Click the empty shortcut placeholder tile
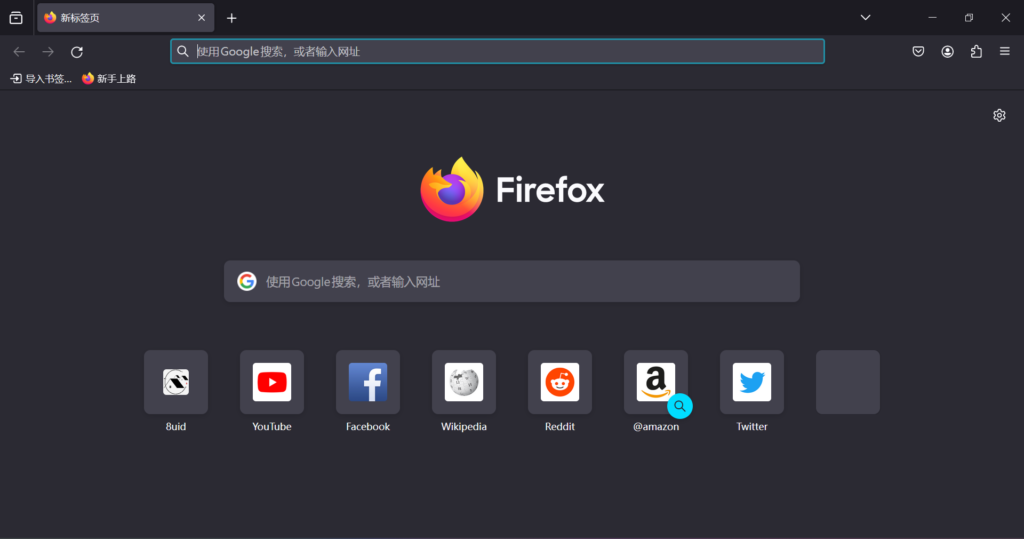The height and width of the screenshot is (539, 1024). click(x=848, y=382)
